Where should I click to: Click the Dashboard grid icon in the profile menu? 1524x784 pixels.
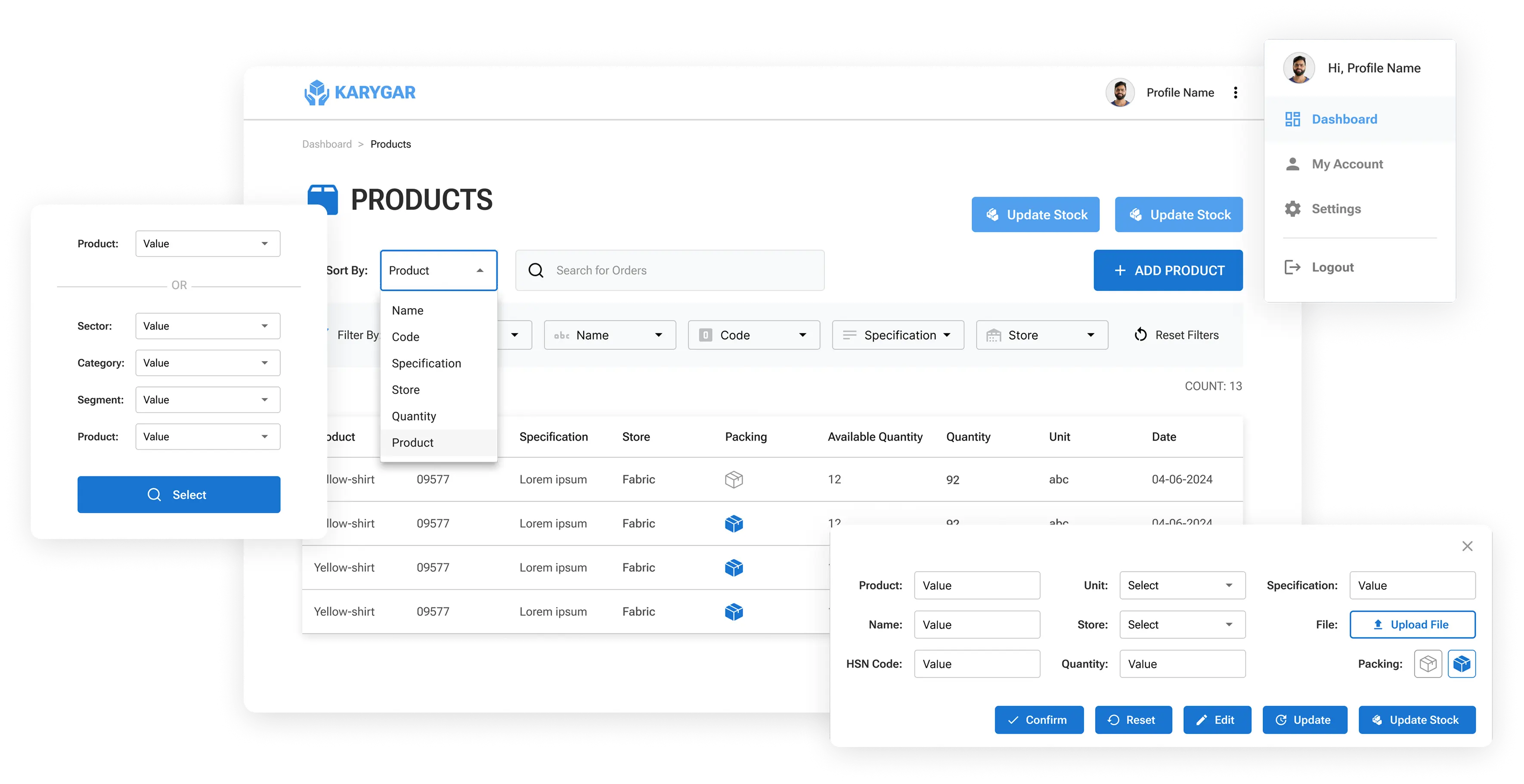[1293, 119]
